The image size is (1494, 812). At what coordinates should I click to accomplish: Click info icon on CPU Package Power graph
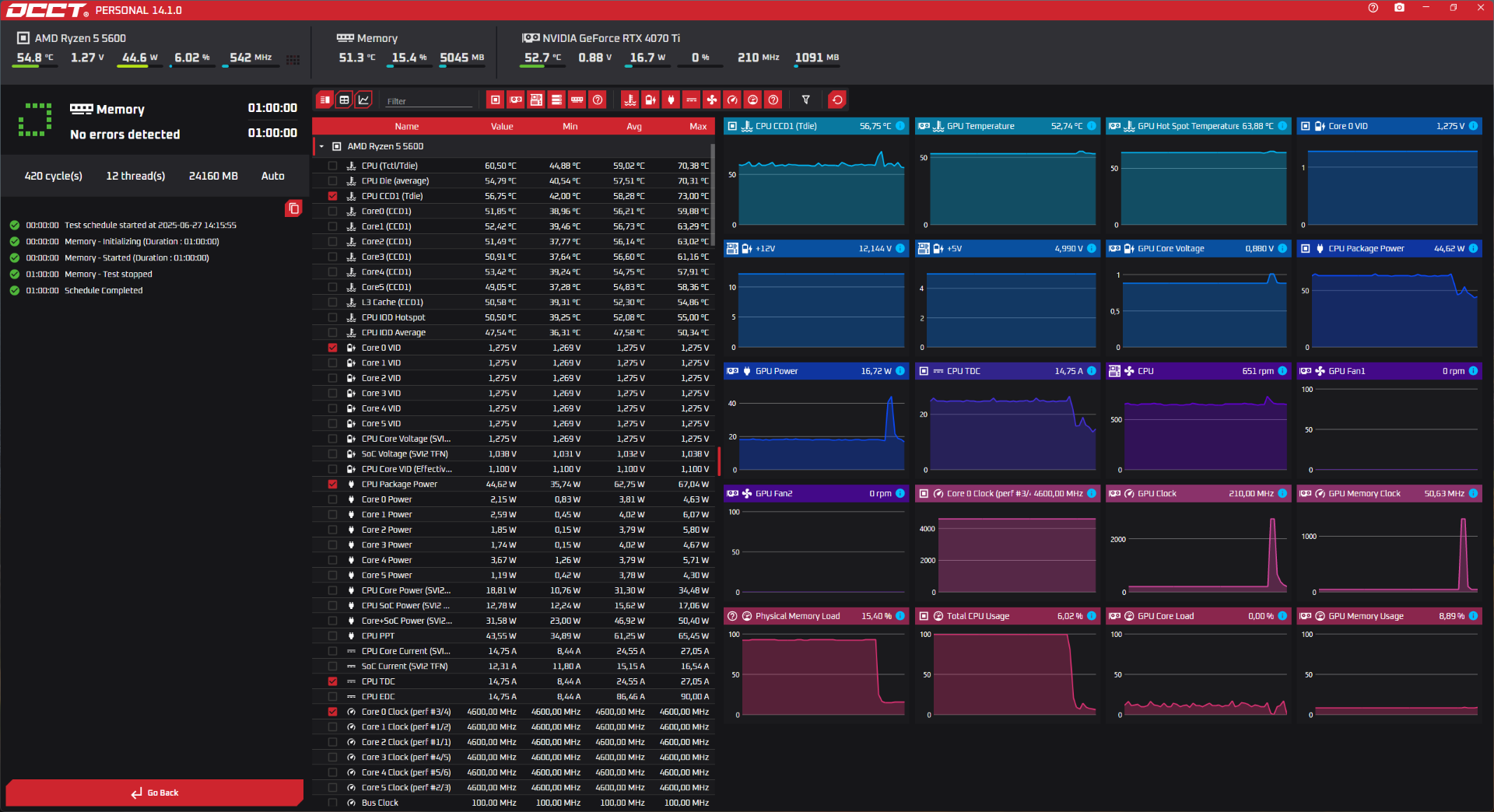[x=1473, y=249]
